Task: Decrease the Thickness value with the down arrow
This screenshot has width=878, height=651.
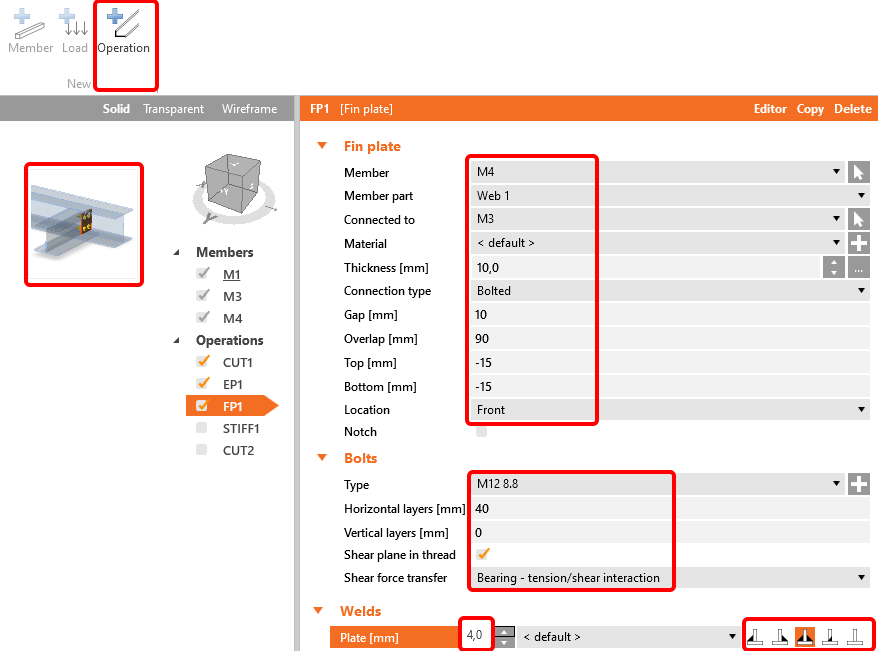Action: [834, 273]
